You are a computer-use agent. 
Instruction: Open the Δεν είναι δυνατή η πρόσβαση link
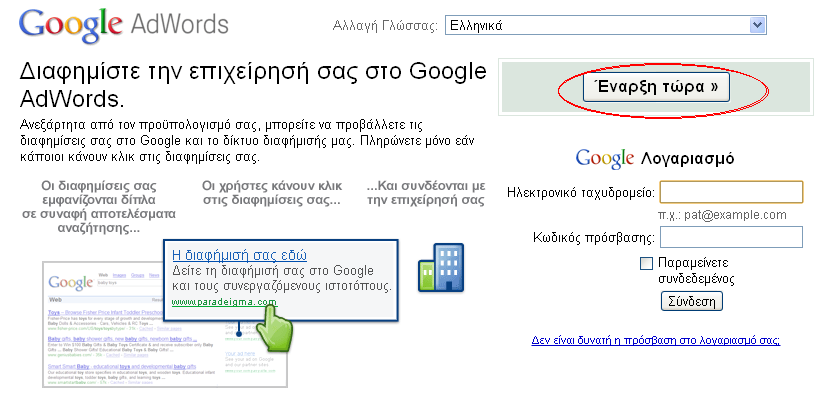[655, 340]
